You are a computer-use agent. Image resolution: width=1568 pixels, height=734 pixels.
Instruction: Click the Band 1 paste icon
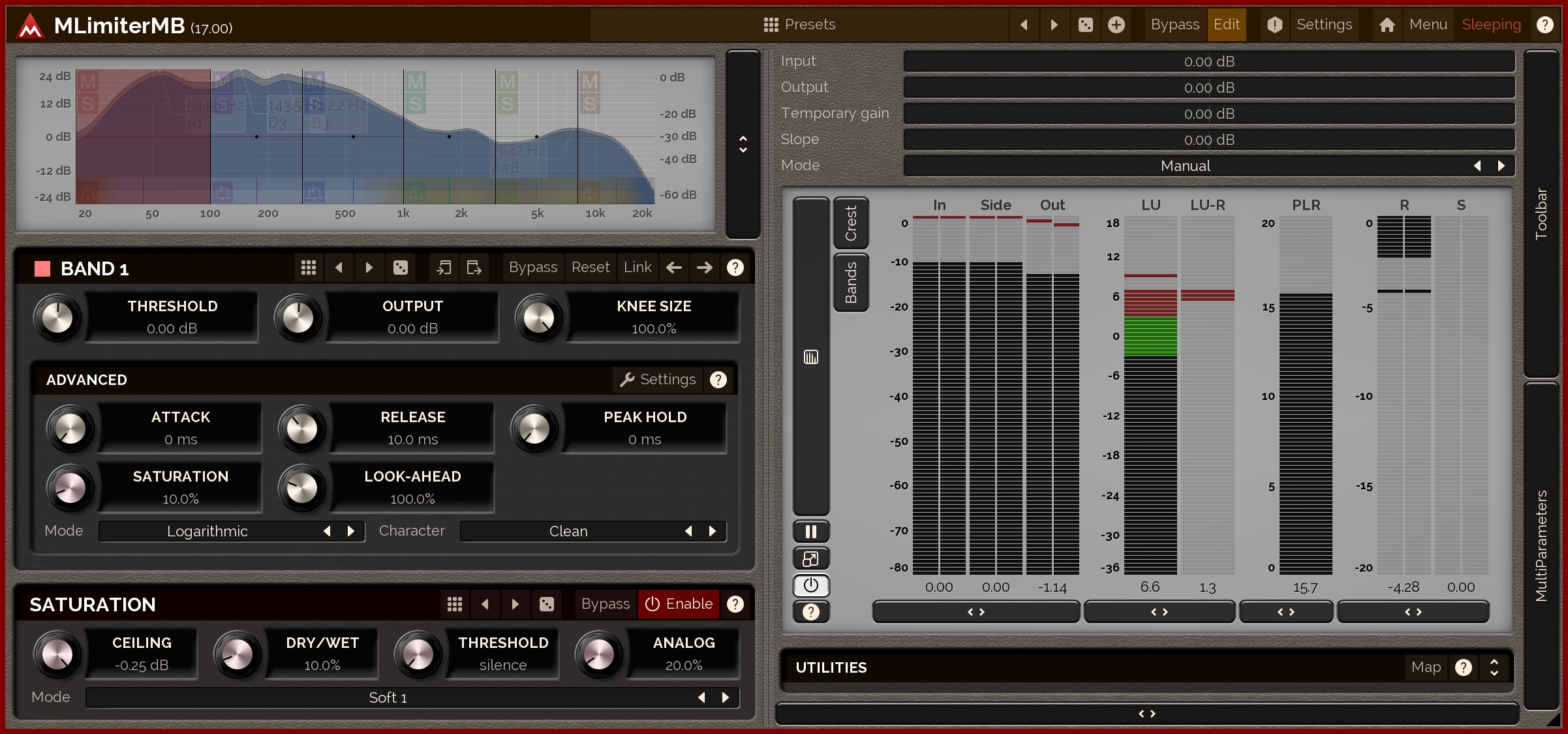474,268
